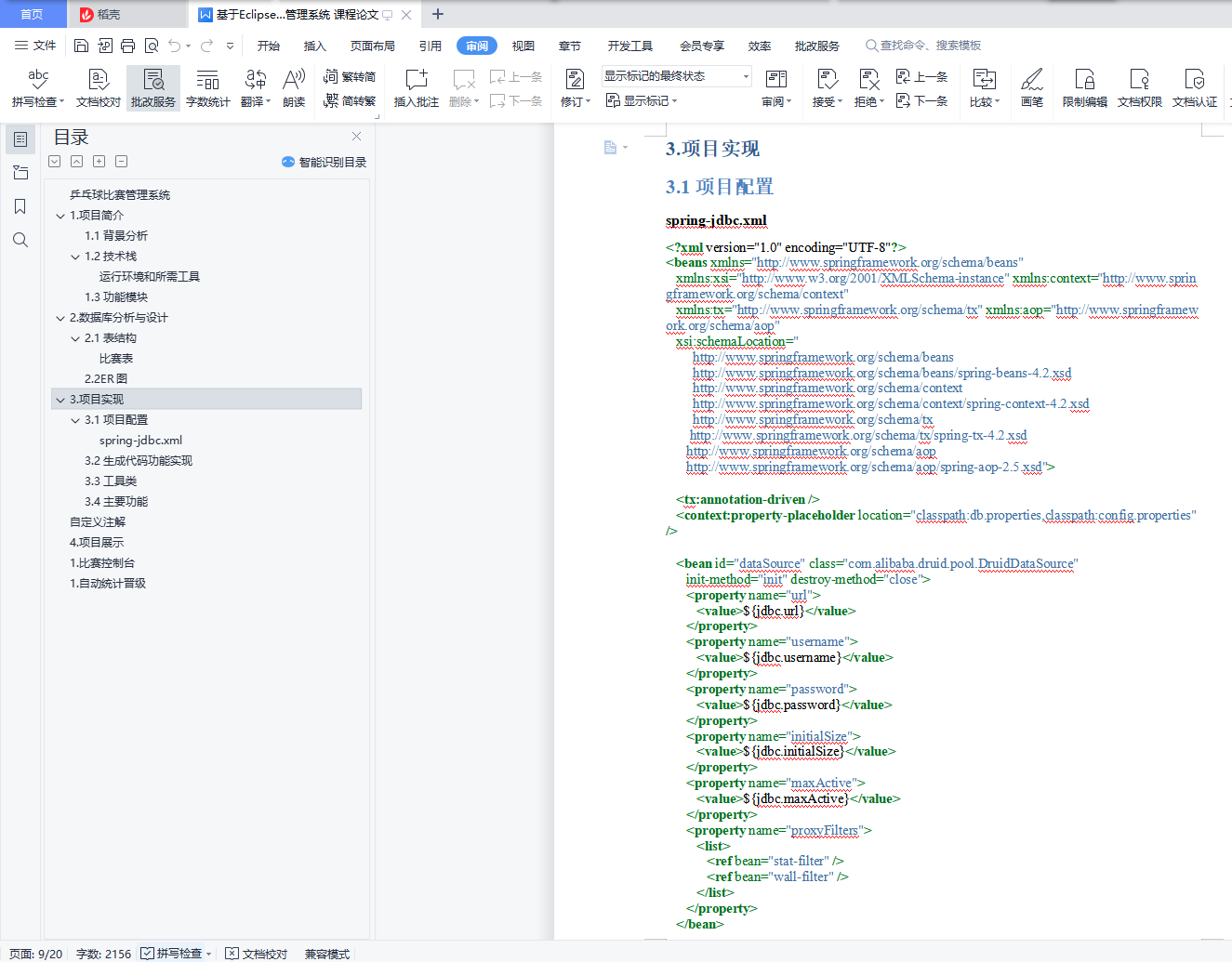Click the section navigation icon beside heading

pyautogui.click(x=615, y=148)
